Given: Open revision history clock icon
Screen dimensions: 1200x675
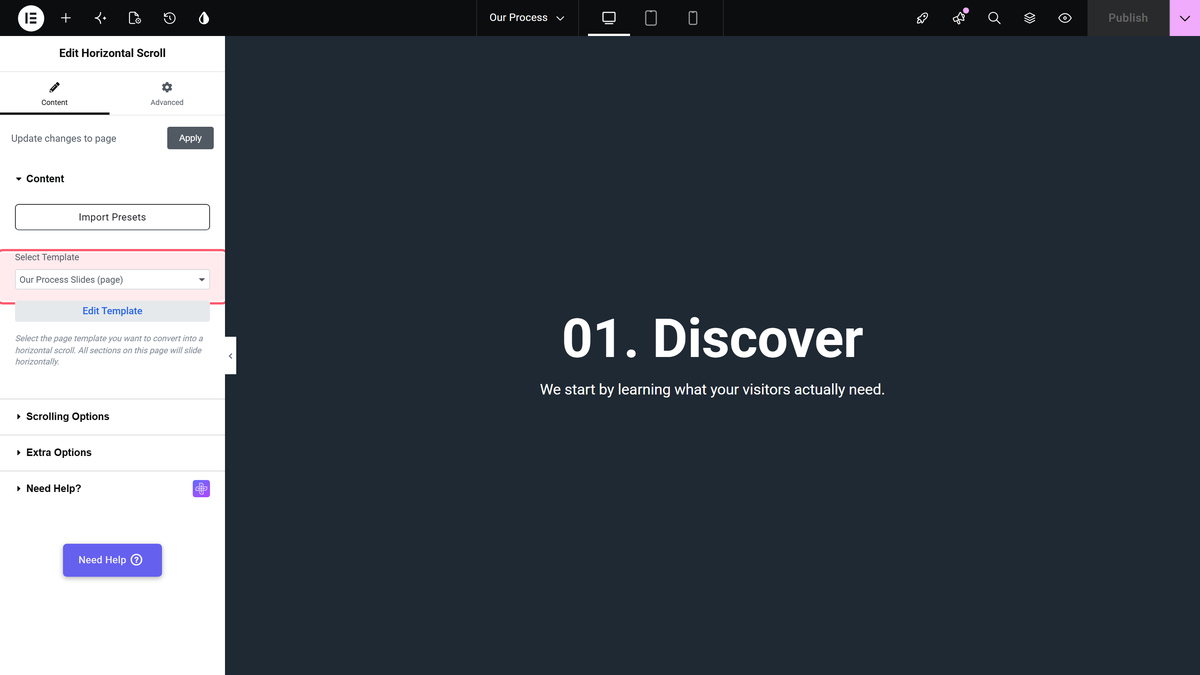Looking at the screenshot, I should tap(169, 18).
